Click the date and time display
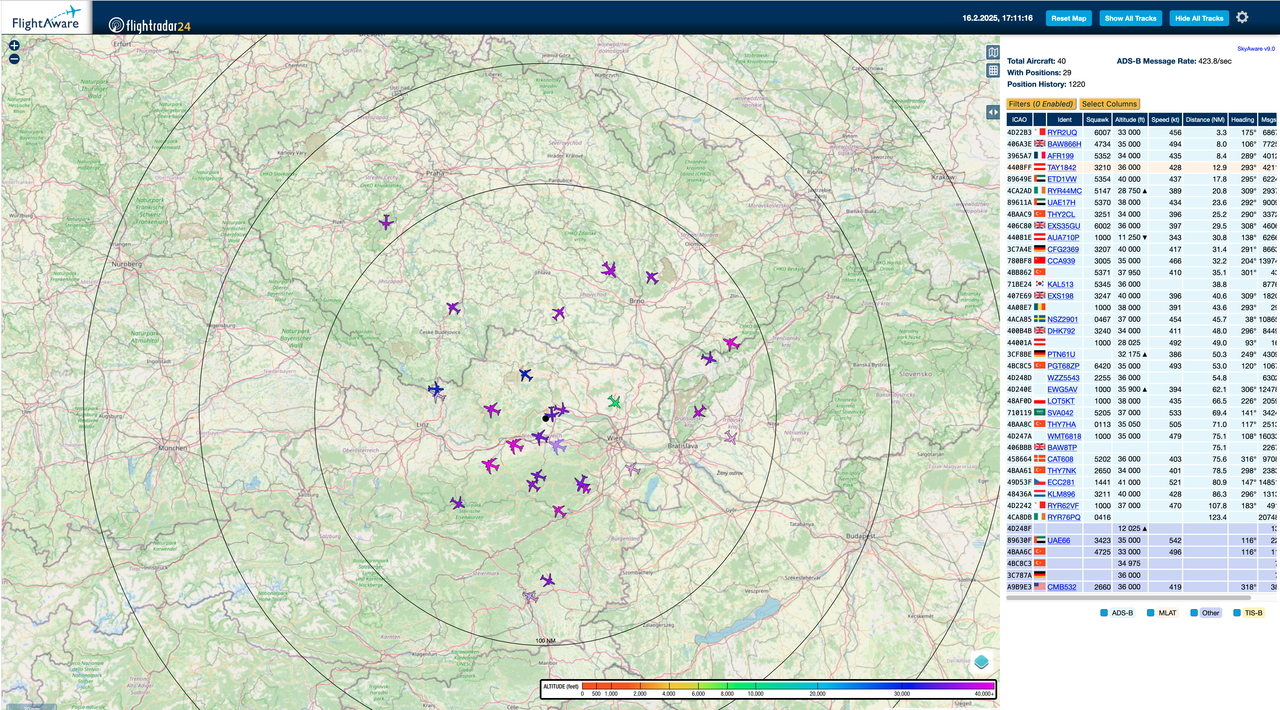The image size is (1280, 710). point(997,18)
